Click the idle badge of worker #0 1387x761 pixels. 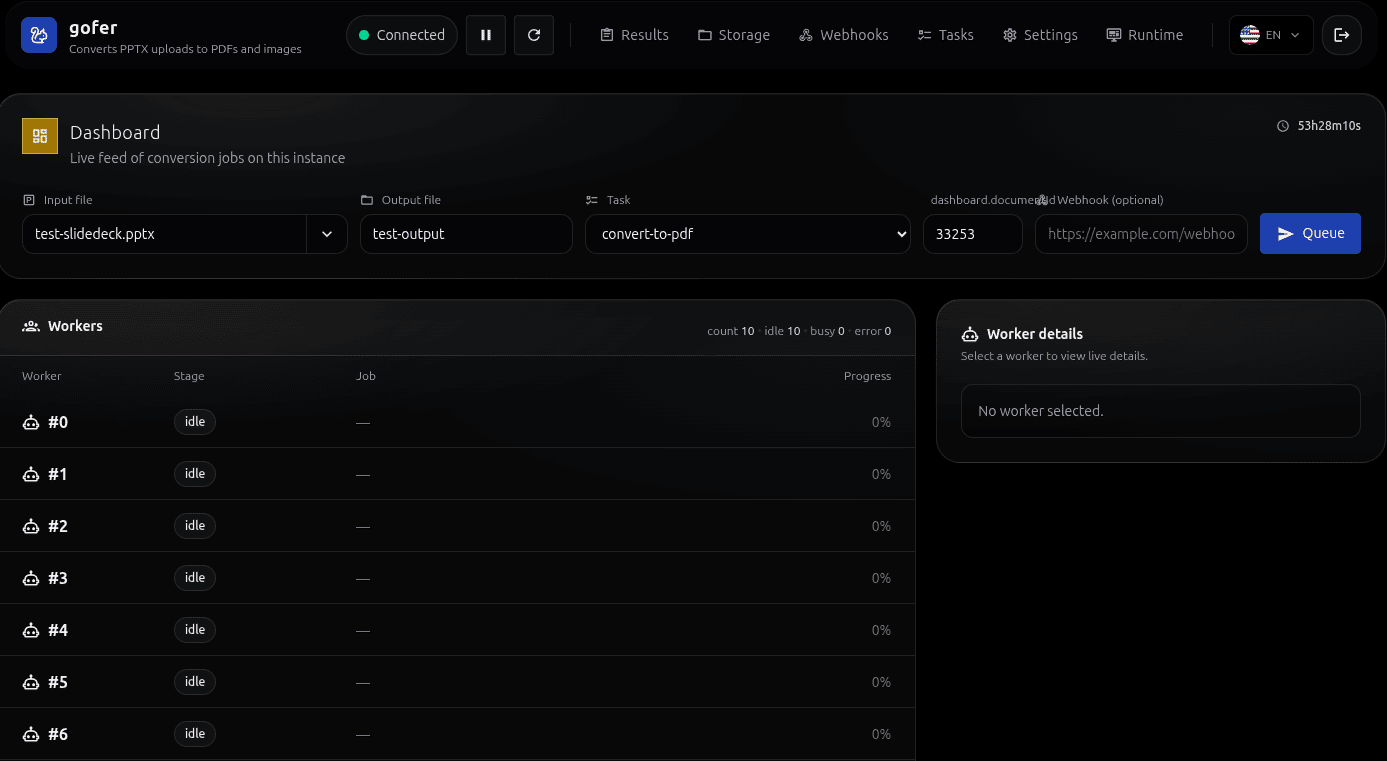click(195, 422)
